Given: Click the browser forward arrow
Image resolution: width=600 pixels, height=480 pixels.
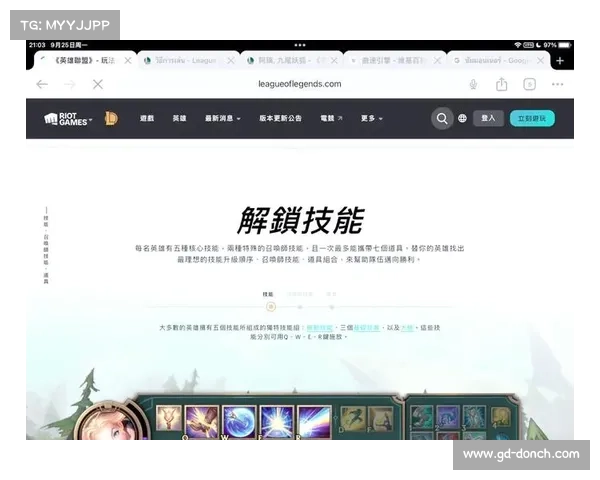Looking at the screenshot, I should coord(70,84).
